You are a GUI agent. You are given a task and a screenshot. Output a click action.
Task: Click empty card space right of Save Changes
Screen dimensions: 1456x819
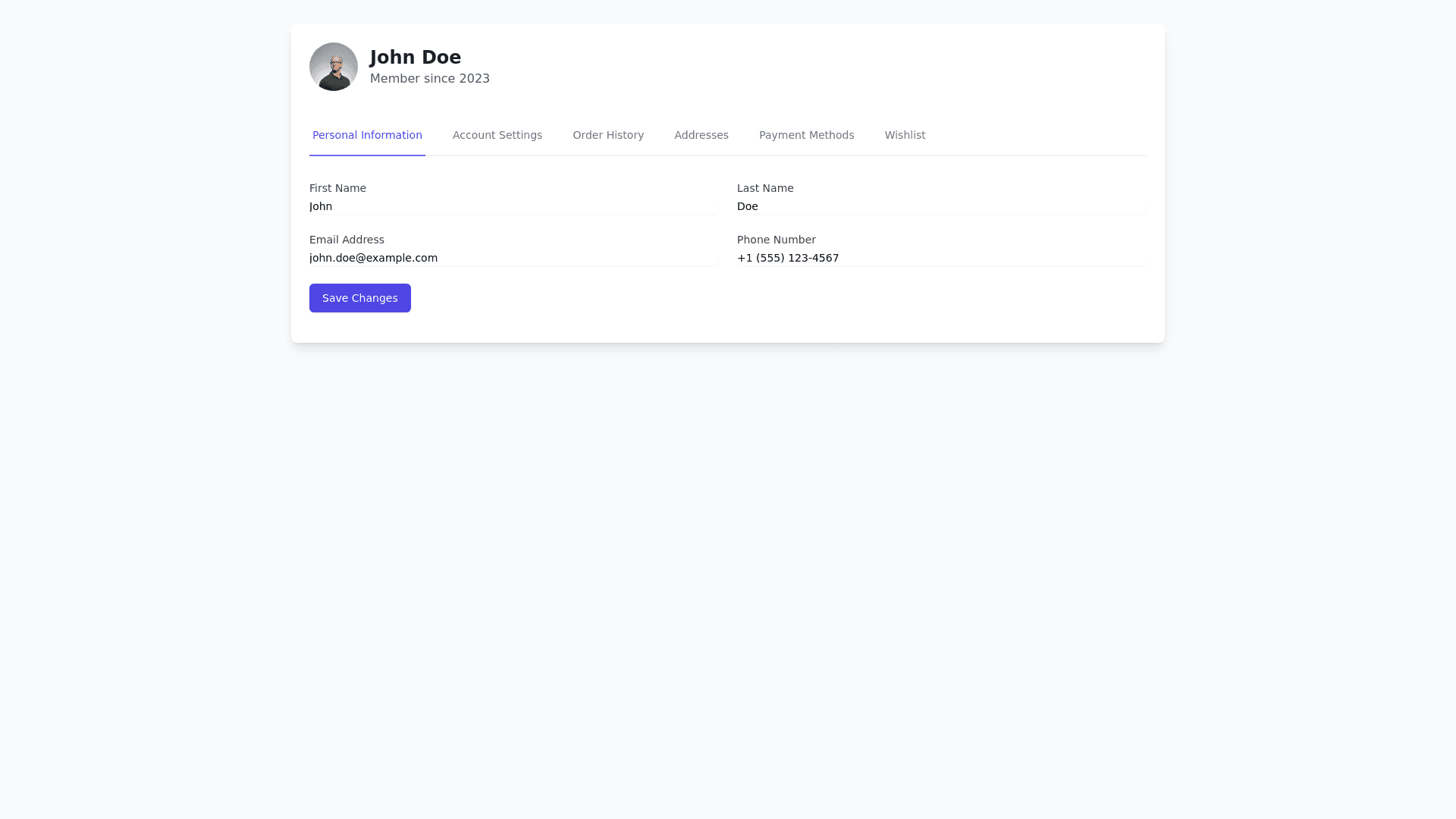tap(758, 299)
